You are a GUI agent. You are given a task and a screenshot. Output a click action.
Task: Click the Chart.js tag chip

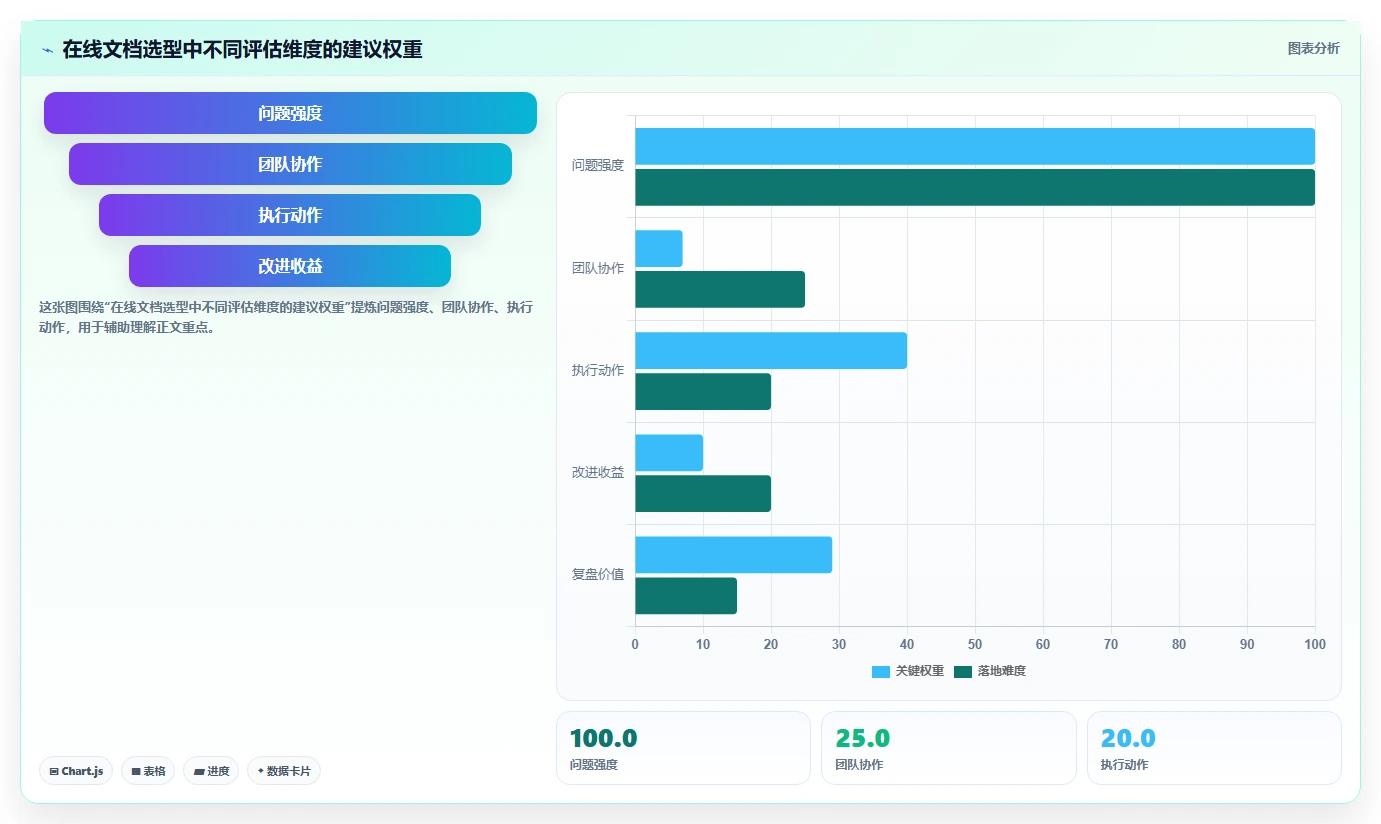[x=76, y=771]
